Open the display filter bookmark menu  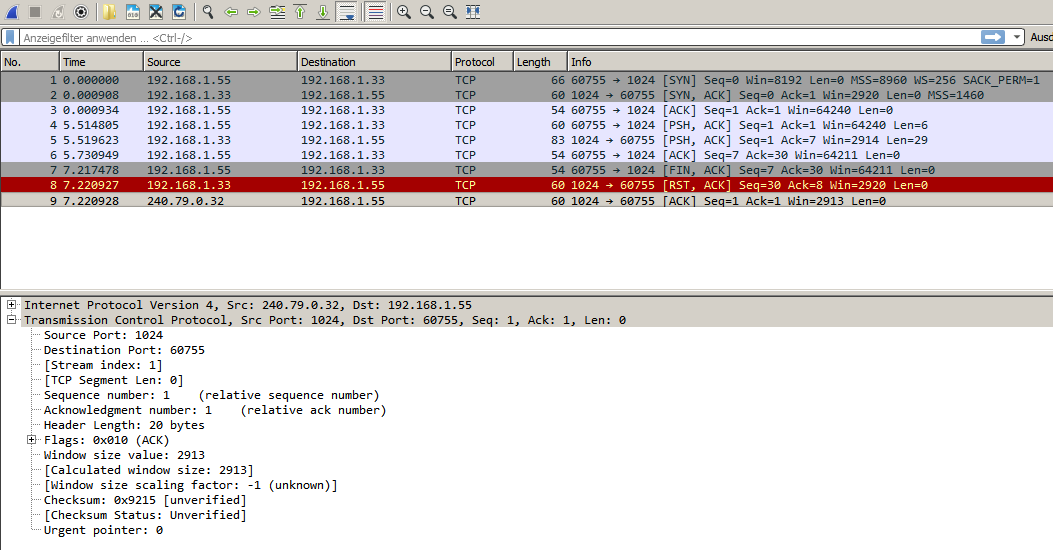click(x=10, y=38)
